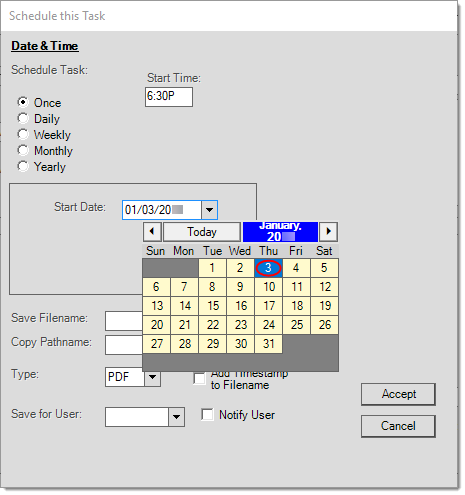Viewport: 465px width, 495px height.
Task: Set date to day 27
Action: pos(156,344)
